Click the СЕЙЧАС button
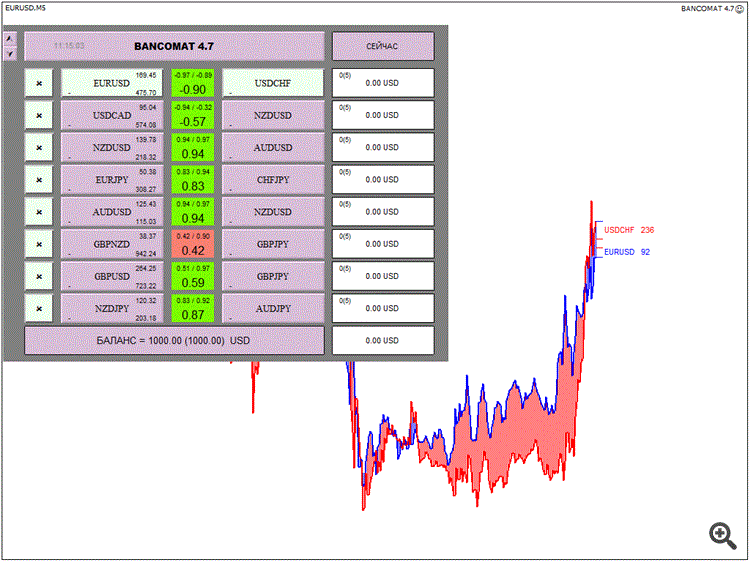This screenshot has height=562, width=750. point(383,46)
